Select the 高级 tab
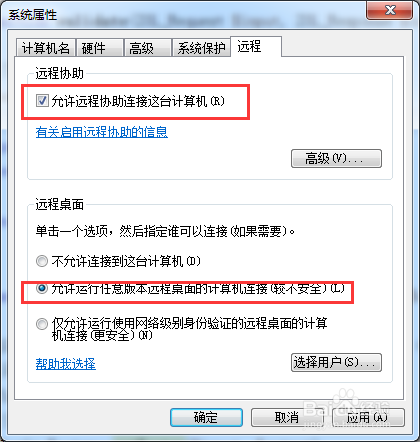The image size is (420, 442). click(147, 48)
